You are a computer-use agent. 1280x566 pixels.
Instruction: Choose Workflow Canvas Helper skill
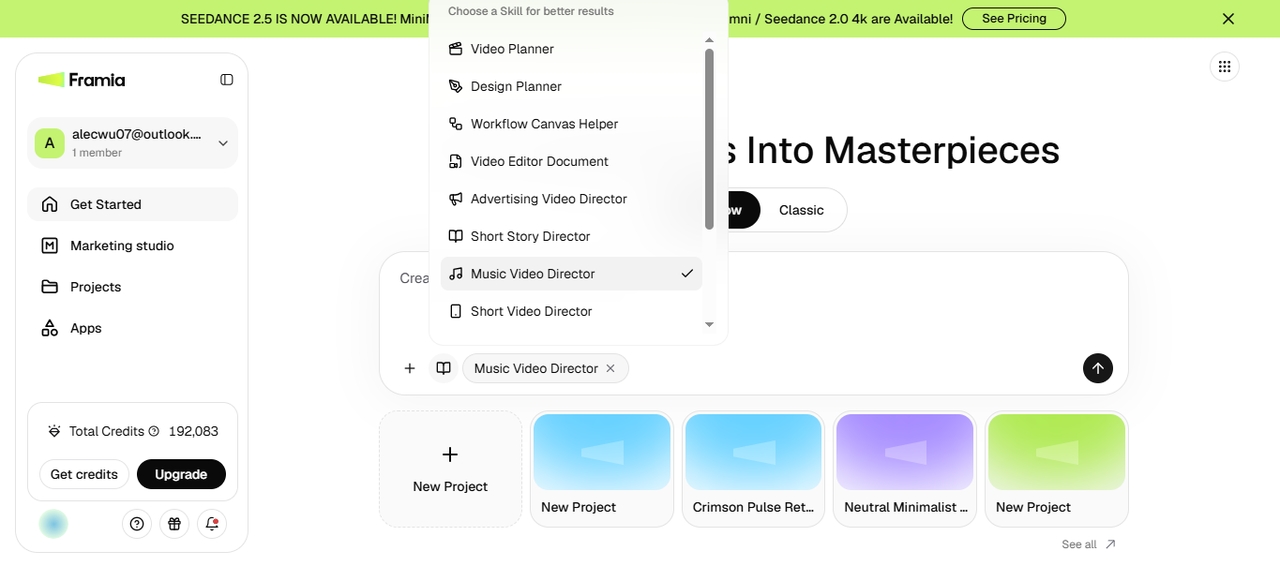[571, 124]
